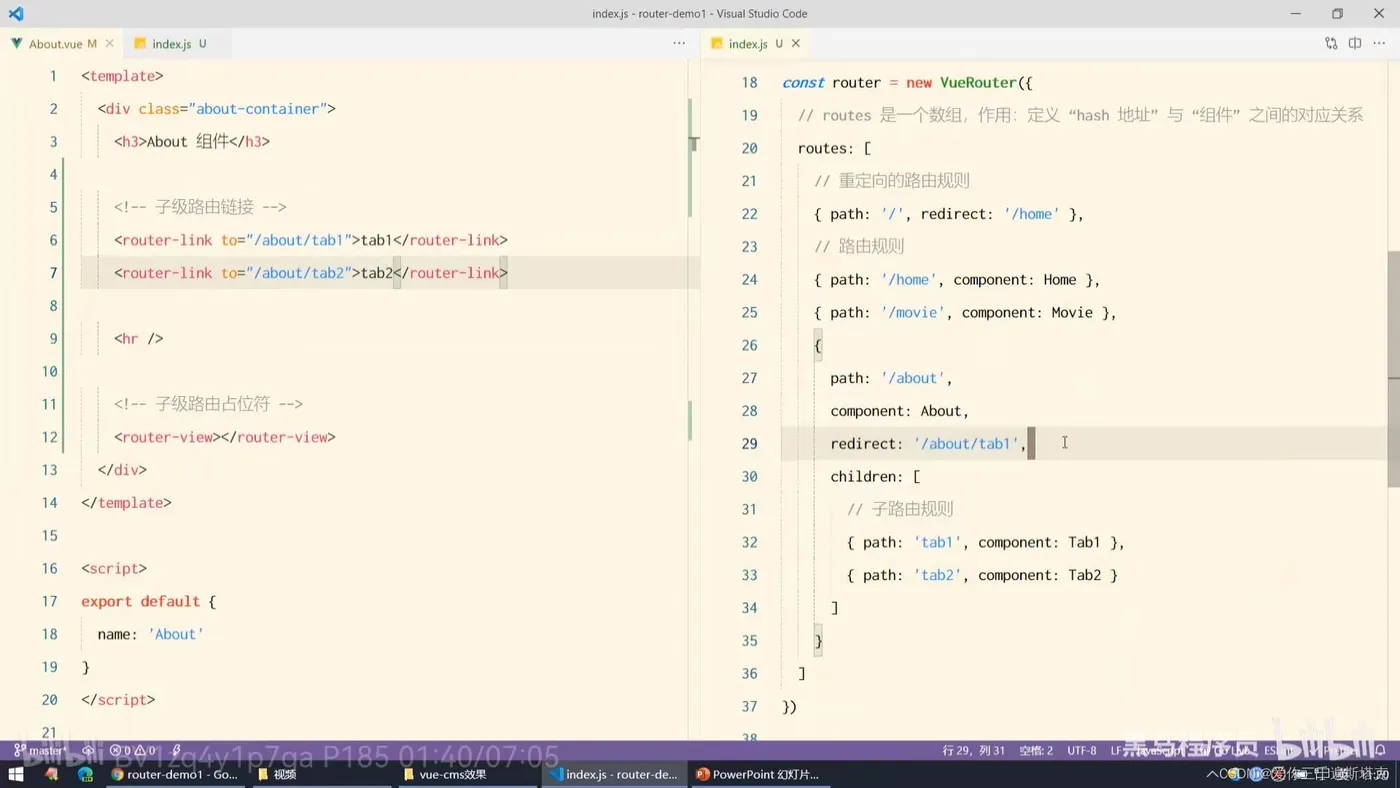The height and width of the screenshot is (788, 1400).
Task: Open the Windows Start menu
Action: (16, 774)
